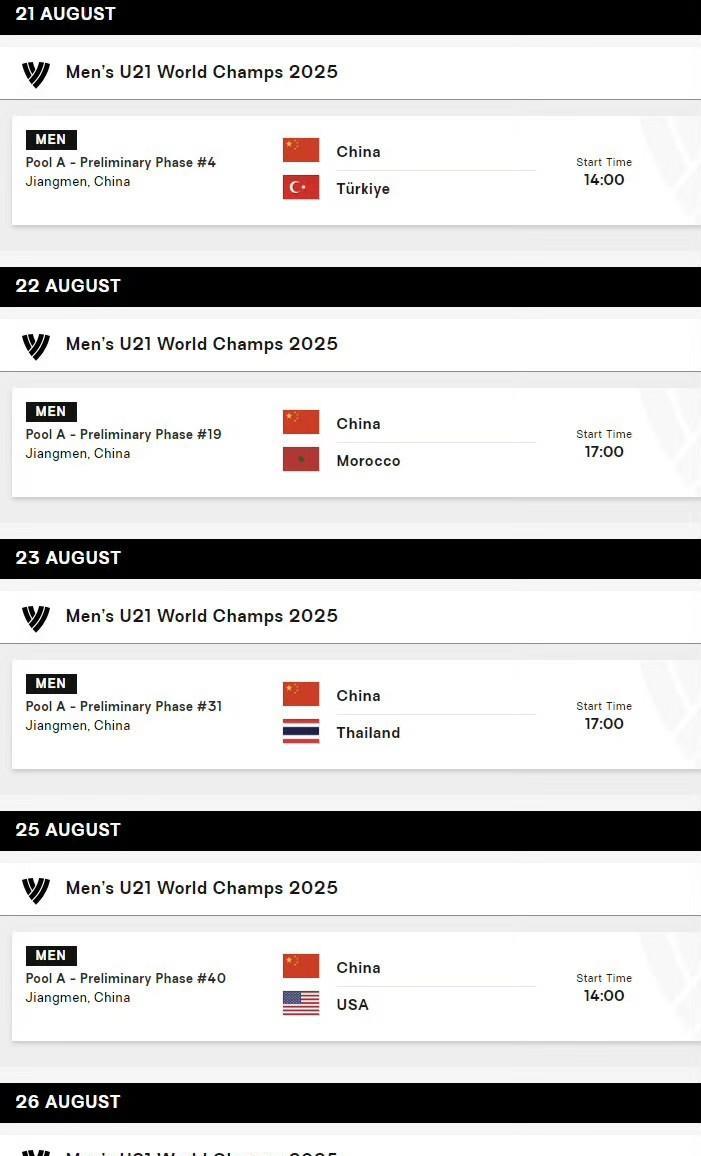Open Pool A Preliminary Phase #31 match
The height and width of the screenshot is (1156, 701).
(124, 706)
